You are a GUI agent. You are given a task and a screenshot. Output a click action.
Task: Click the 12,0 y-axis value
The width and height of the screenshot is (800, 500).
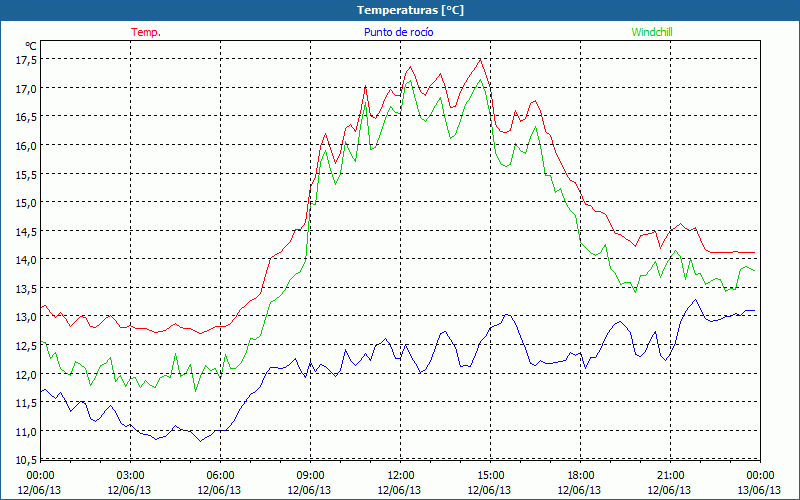click(27, 374)
